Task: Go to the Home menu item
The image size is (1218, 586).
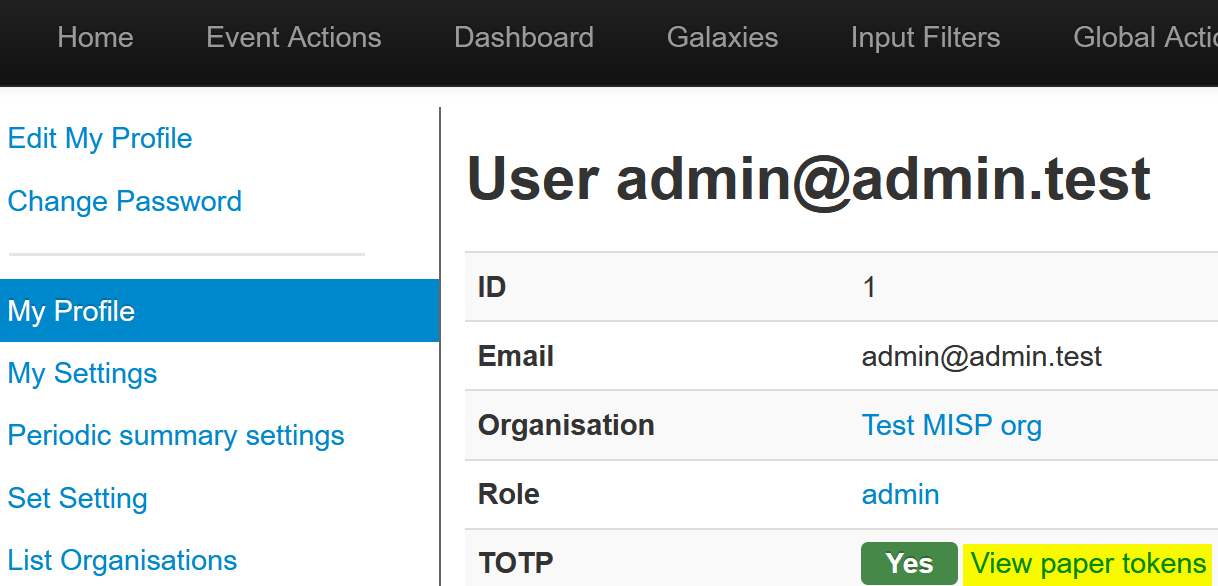Action: pos(95,38)
